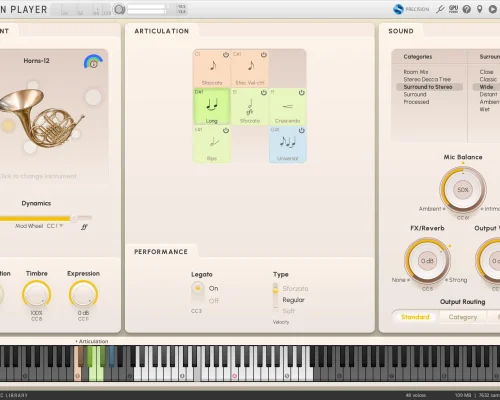Select the Wet preset

(485, 109)
